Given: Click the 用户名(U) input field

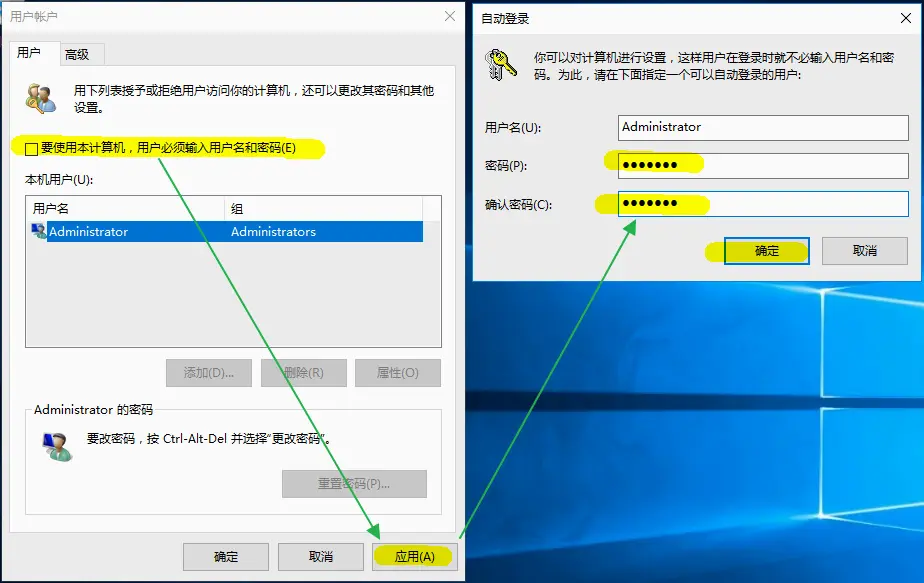Looking at the screenshot, I should point(763,128).
